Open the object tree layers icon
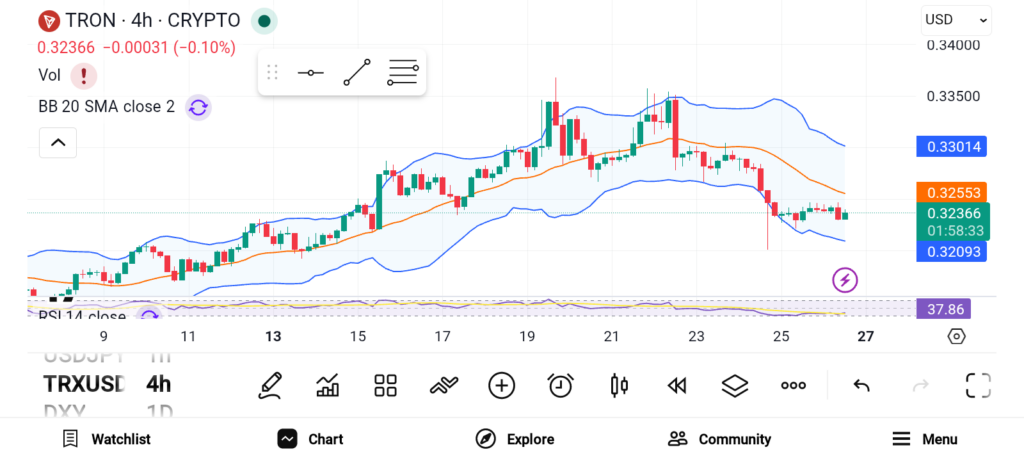The width and height of the screenshot is (1024, 461). click(x=735, y=385)
